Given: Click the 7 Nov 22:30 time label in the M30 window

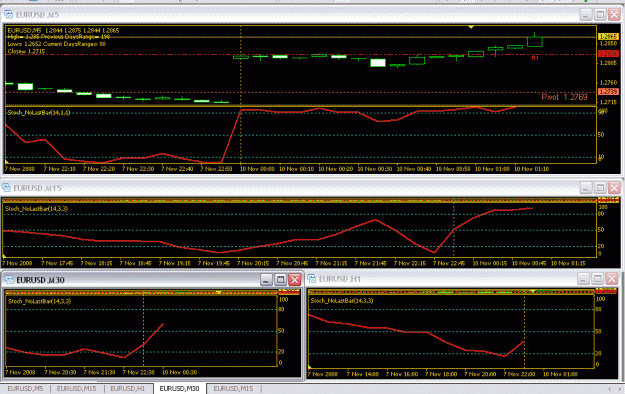Looking at the screenshot, I should click(138, 372).
